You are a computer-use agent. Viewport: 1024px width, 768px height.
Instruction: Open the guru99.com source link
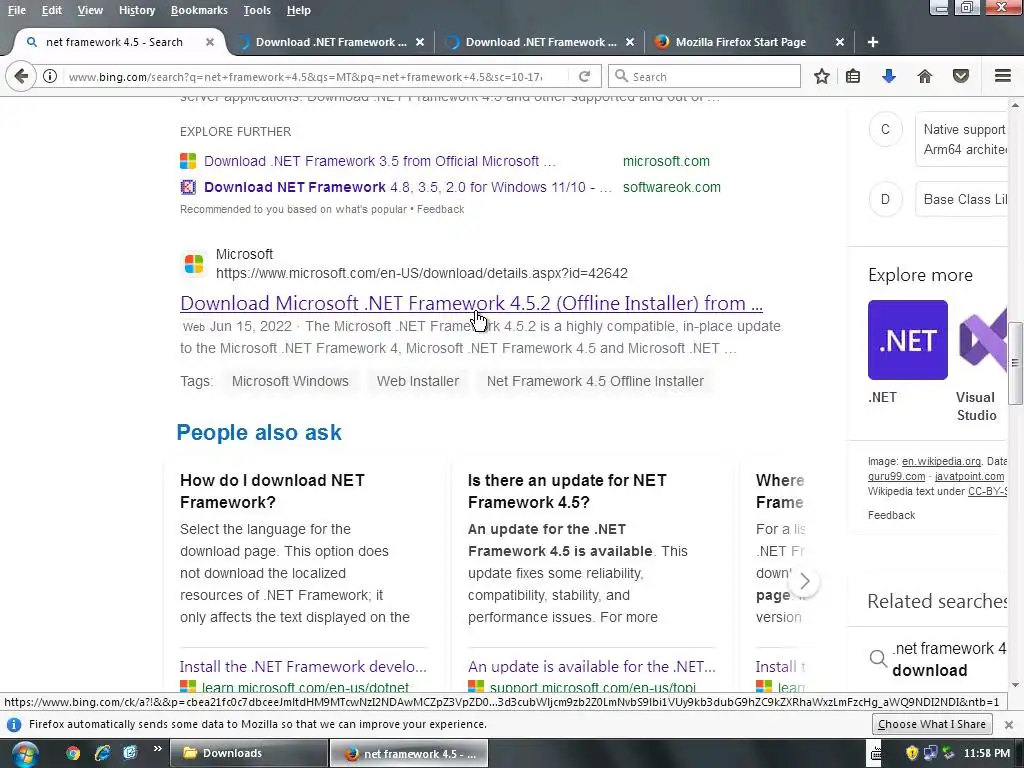(896, 476)
